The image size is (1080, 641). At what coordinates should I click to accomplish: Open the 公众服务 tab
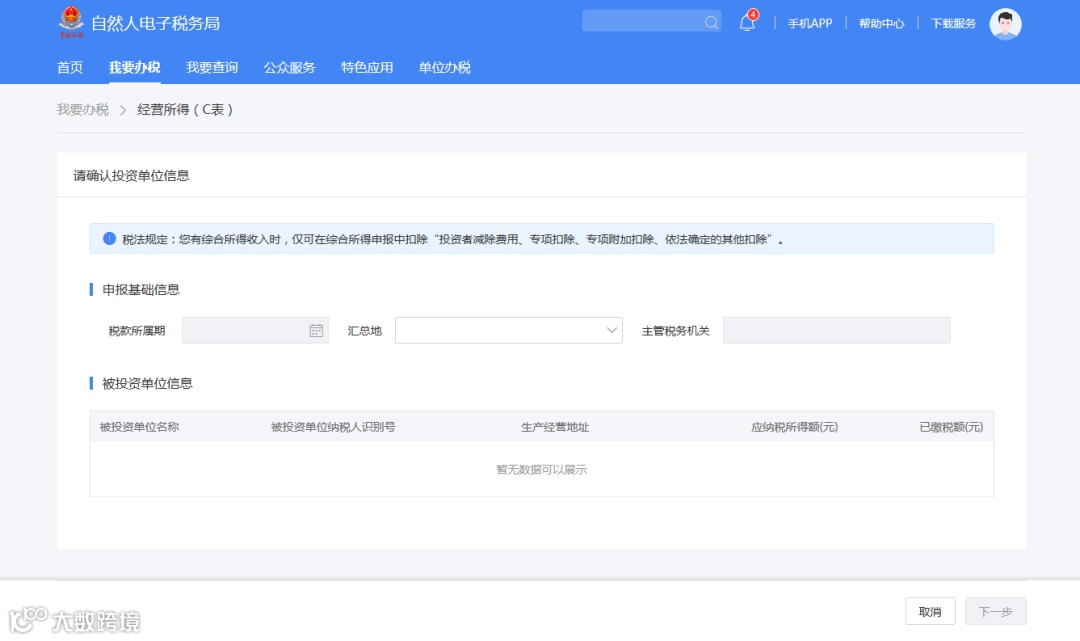click(x=289, y=67)
